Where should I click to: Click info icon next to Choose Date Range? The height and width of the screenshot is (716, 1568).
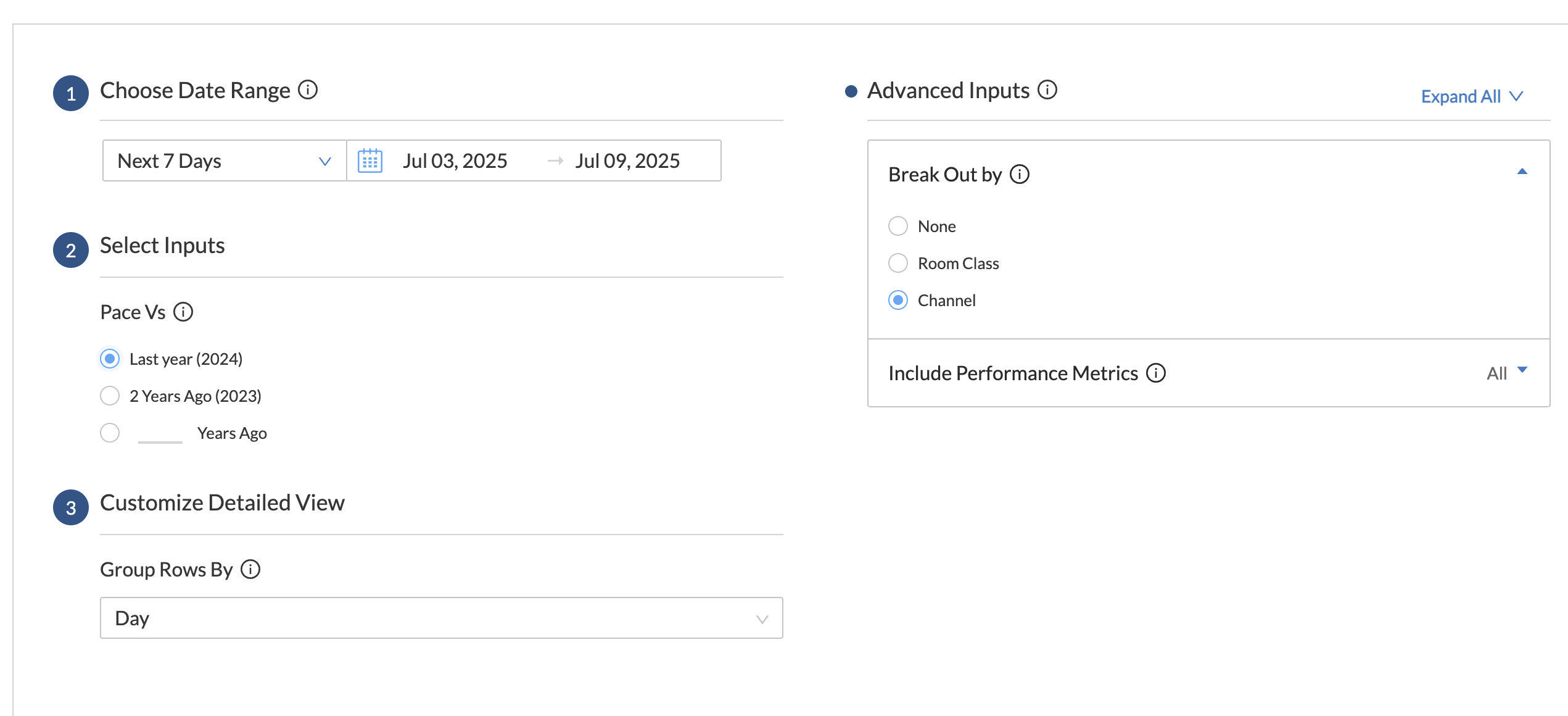308,90
